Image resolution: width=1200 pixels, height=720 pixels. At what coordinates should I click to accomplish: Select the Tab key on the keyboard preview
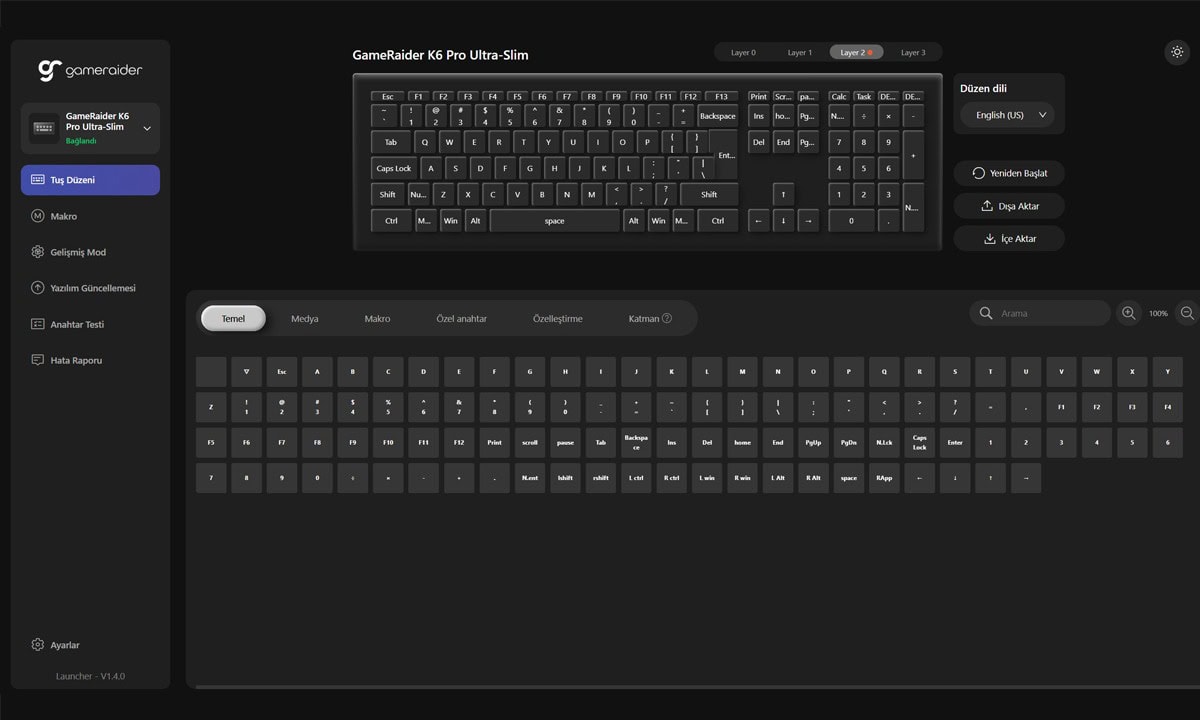(390, 142)
